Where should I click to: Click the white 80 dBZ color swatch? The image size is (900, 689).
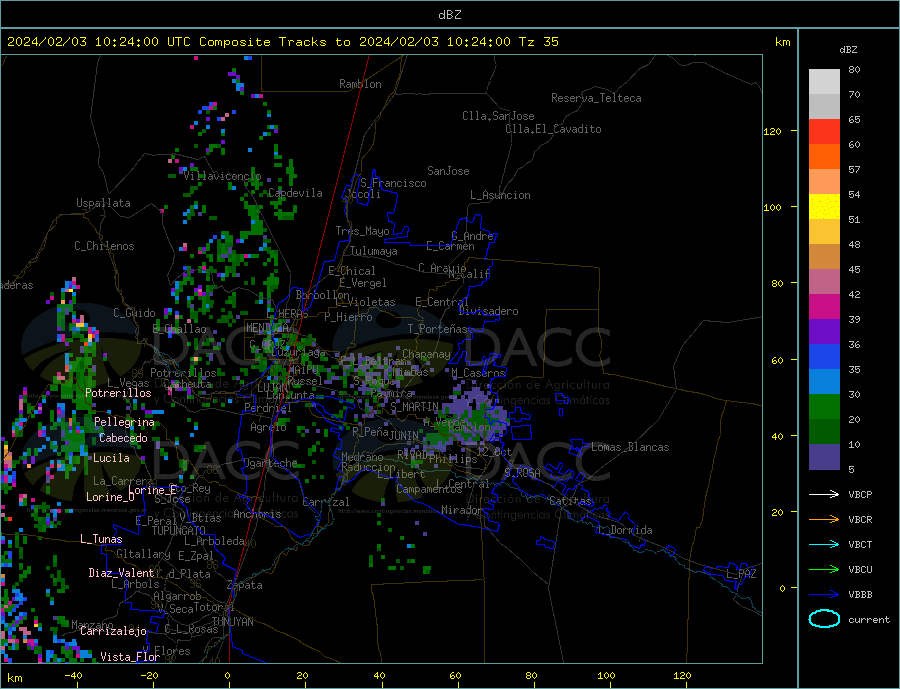click(824, 82)
